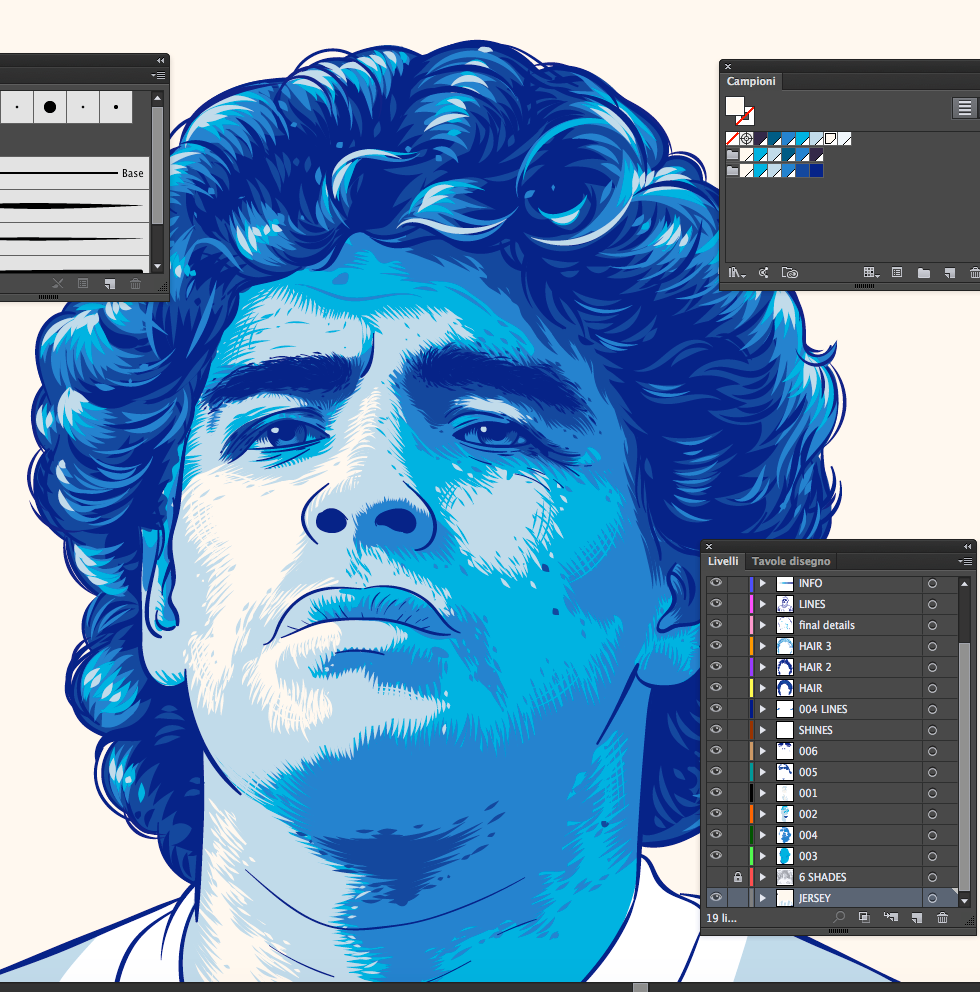The height and width of the screenshot is (992, 980).
Task: Create a new color group in Campioni
Action: tap(924, 273)
